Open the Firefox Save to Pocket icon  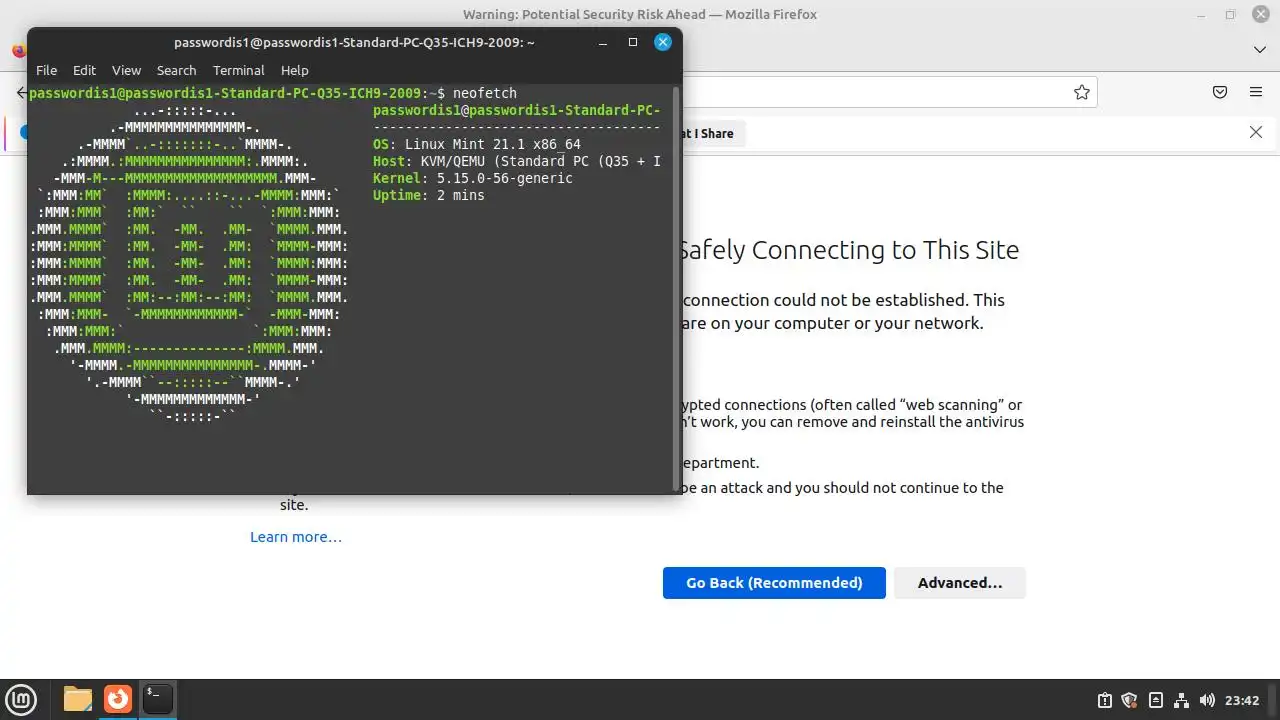click(1220, 92)
